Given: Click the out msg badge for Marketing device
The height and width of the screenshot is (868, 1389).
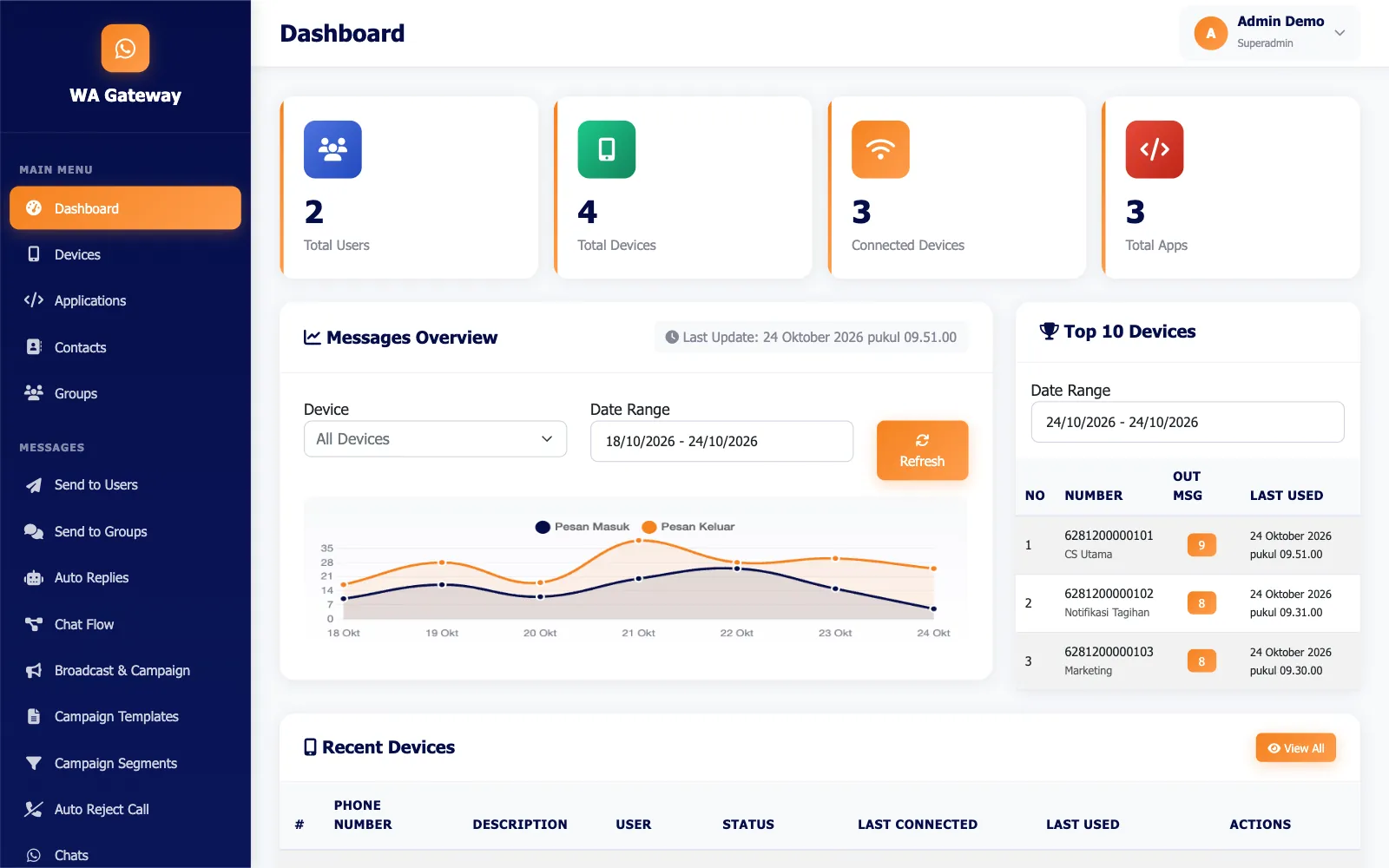Looking at the screenshot, I should point(1201,661).
